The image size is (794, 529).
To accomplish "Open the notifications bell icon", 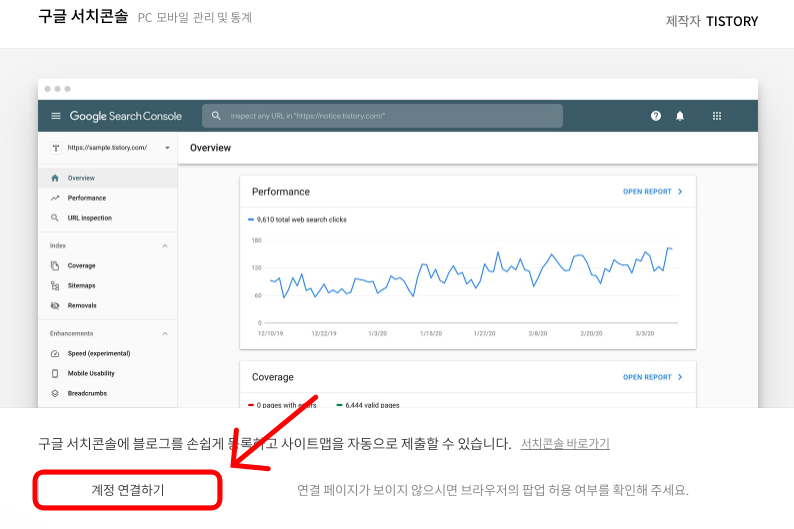I will tap(680, 116).
